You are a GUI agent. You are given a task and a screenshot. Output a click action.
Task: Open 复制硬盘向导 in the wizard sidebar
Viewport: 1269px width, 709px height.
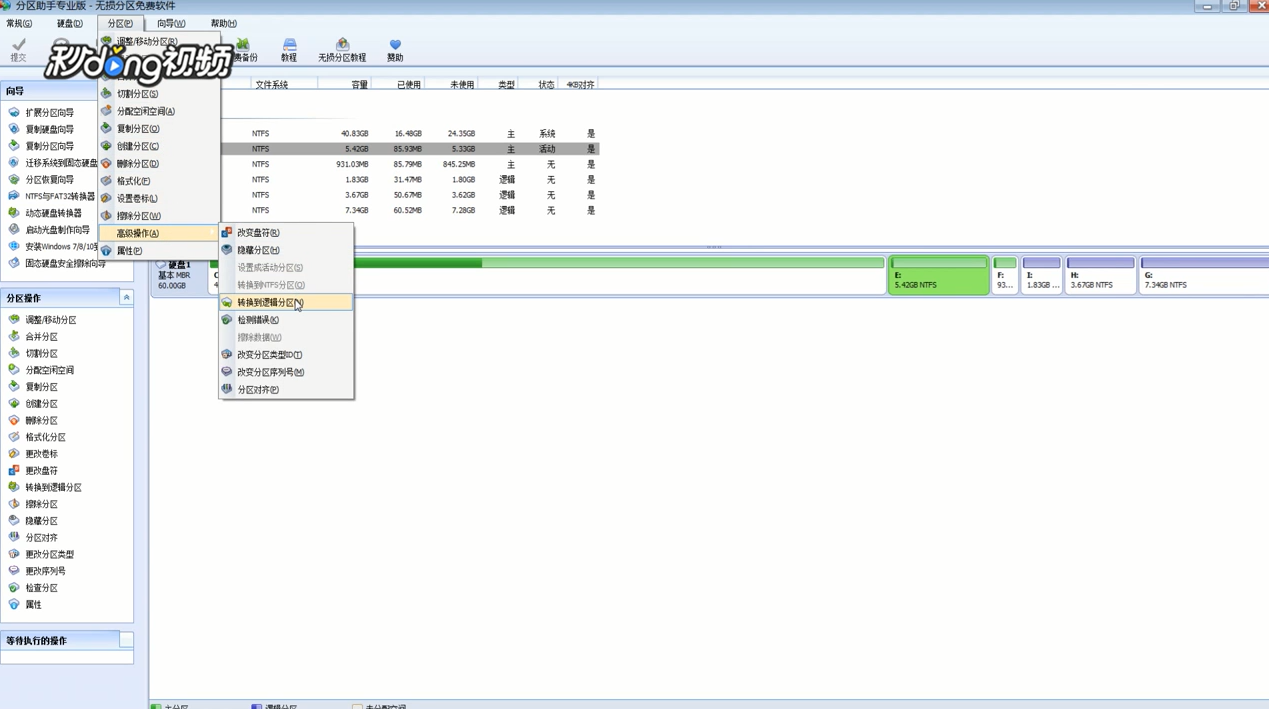coord(49,129)
